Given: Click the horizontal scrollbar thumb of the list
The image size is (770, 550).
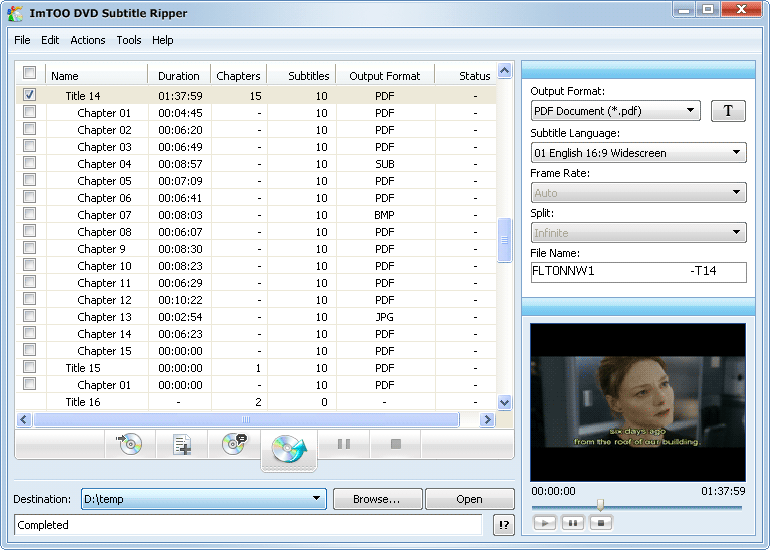Looking at the screenshot, I should point(247,419).
